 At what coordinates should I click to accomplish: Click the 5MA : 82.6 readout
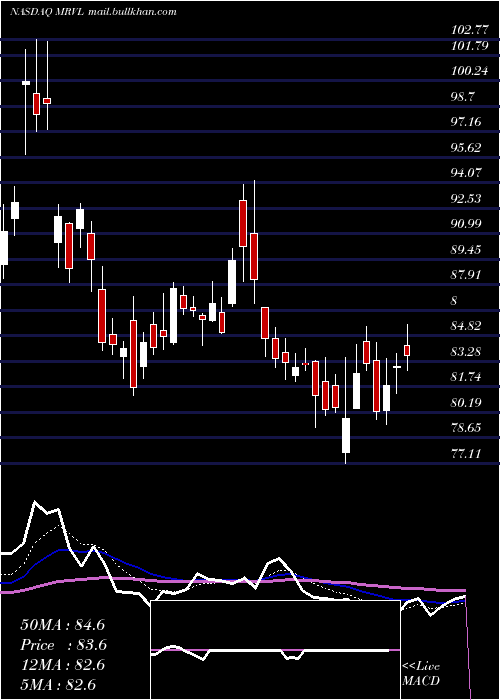tap(58, 685)
